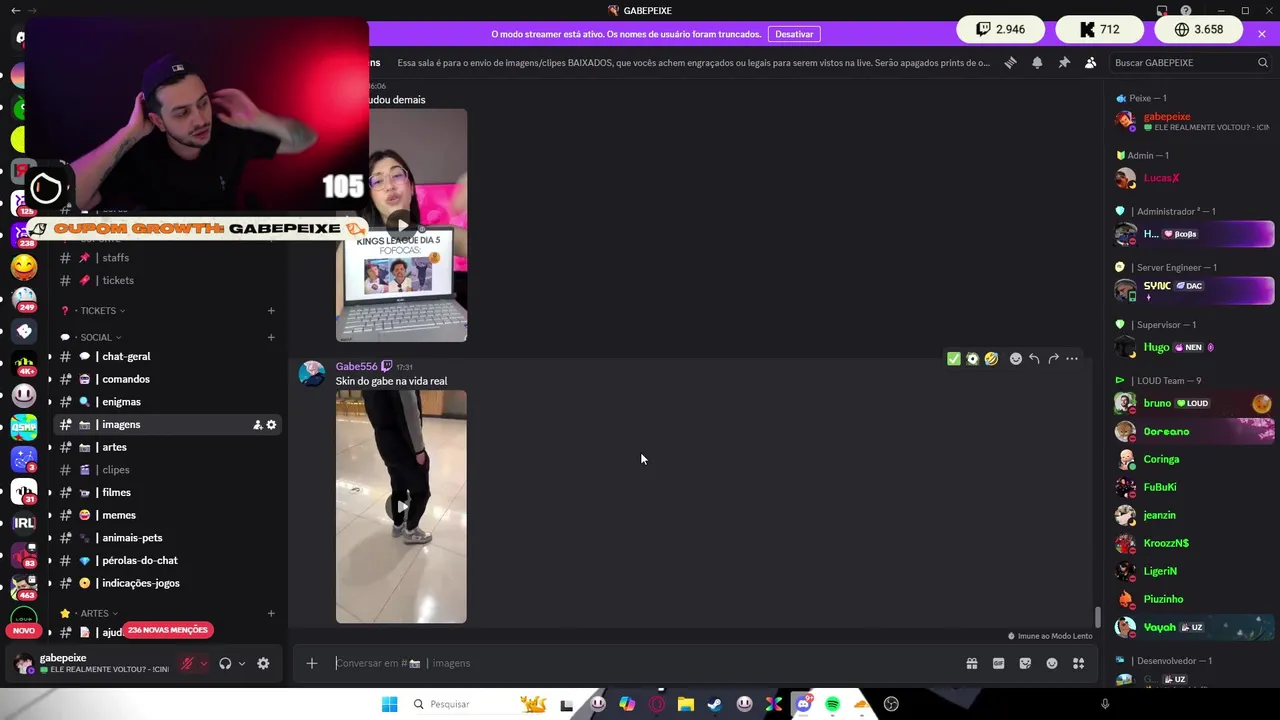Viewport: 1280px width, 720px height.
Task: Expand threads arrow beside filmes
Action: 50,493
